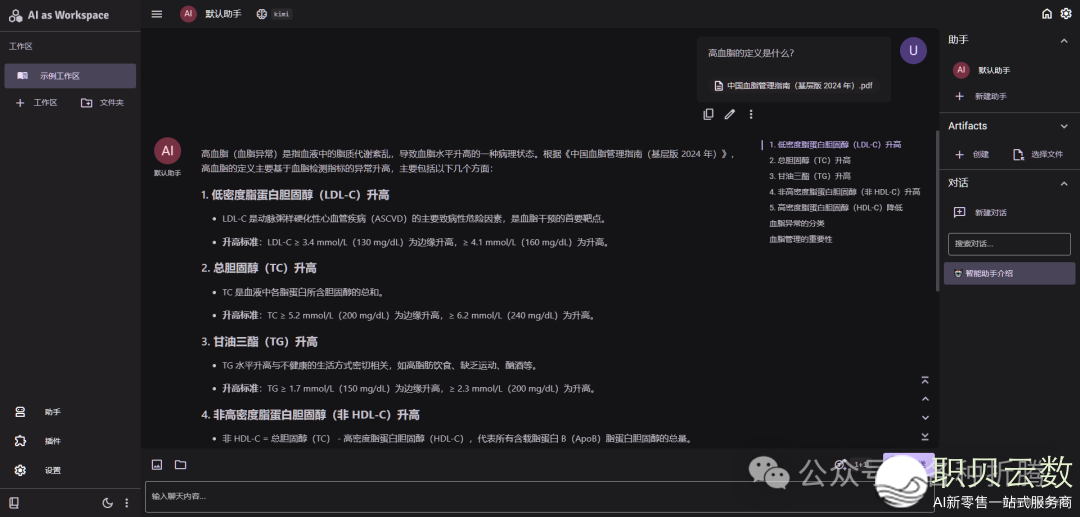The image size is (1080, 517).
Task: Toggle dark mode moon icon
Action: (107, 503)
